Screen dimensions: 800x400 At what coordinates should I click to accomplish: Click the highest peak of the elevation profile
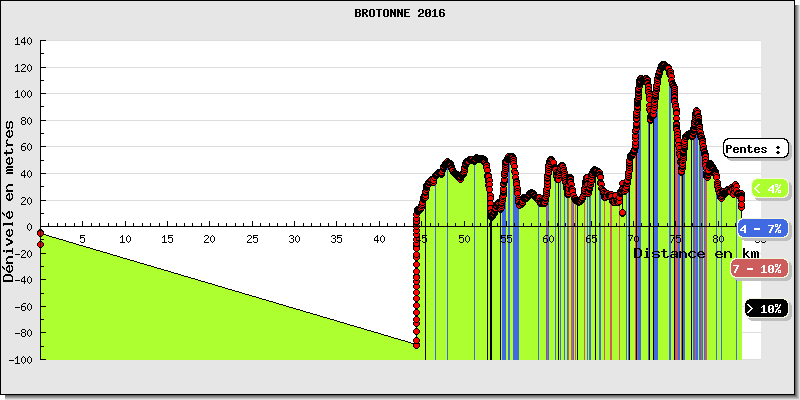pyautogui.click(x=664, y=66)
